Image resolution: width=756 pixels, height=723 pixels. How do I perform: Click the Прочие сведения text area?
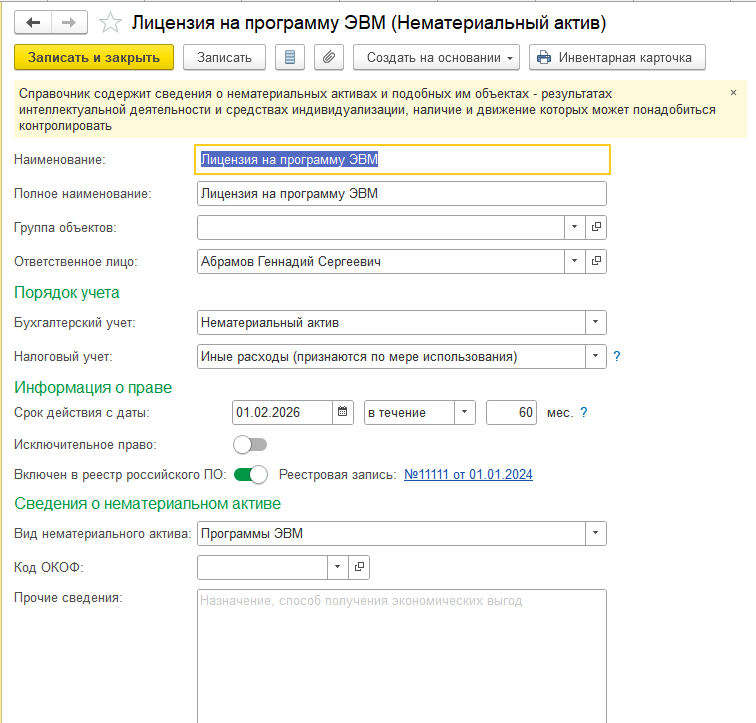(x=402, y=656)
